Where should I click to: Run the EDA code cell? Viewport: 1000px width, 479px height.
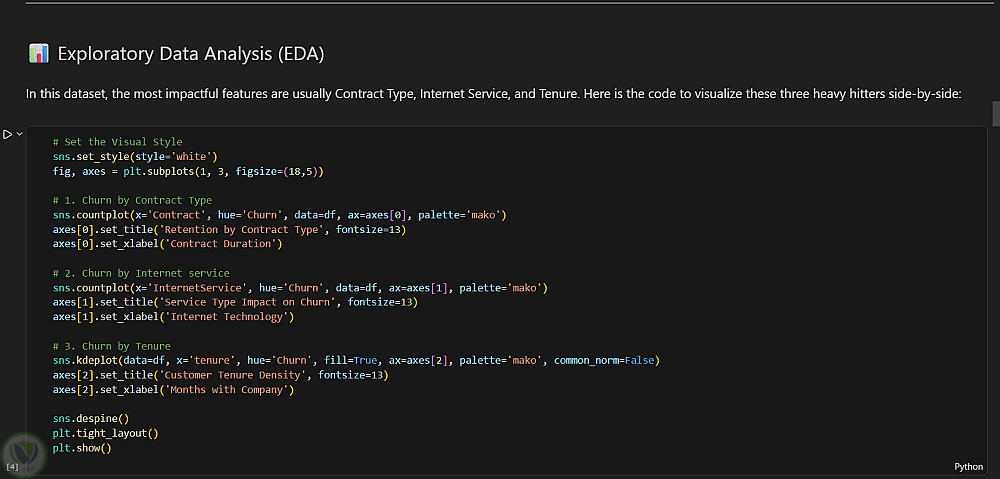pyautogui.click(x=8, y=134)
